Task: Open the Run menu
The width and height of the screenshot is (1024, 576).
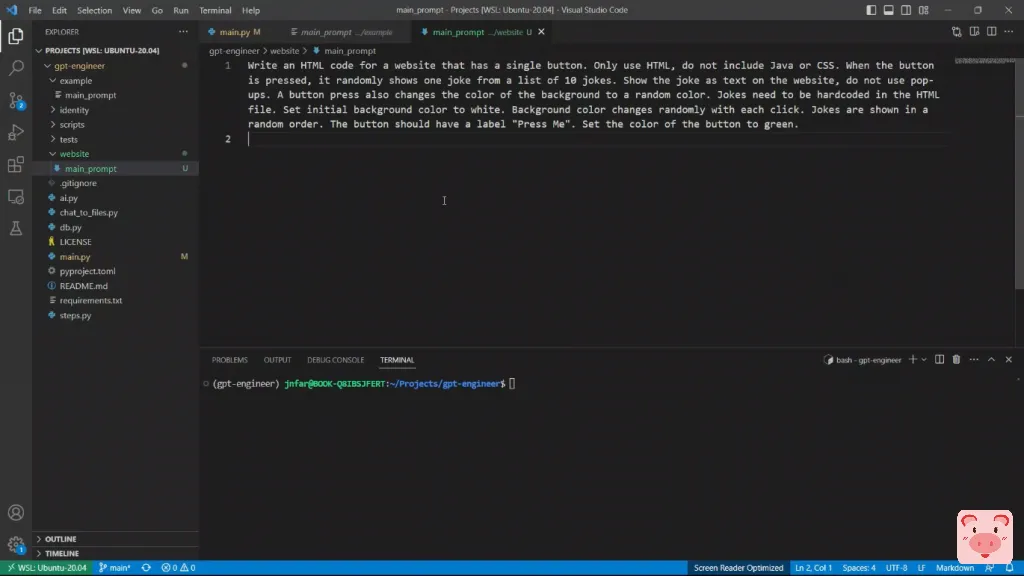Action: coord(181,10)
